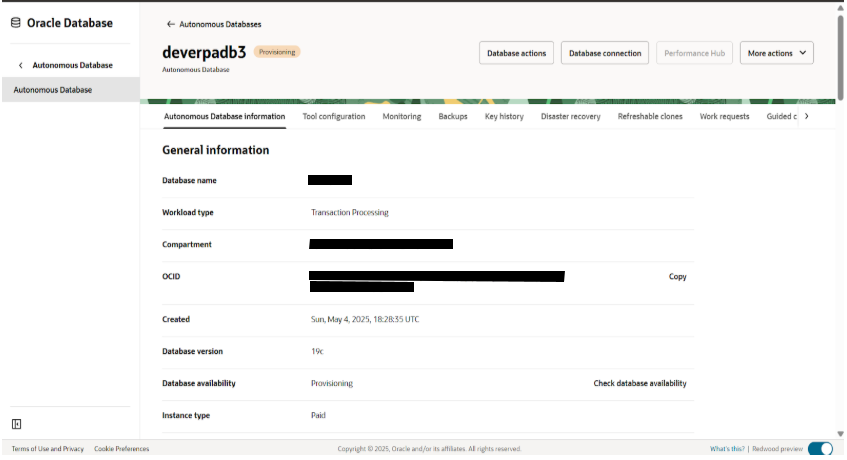Collapse the sidebar using bottom-left panel icon

pyautogui.click(x=16, y=424)
